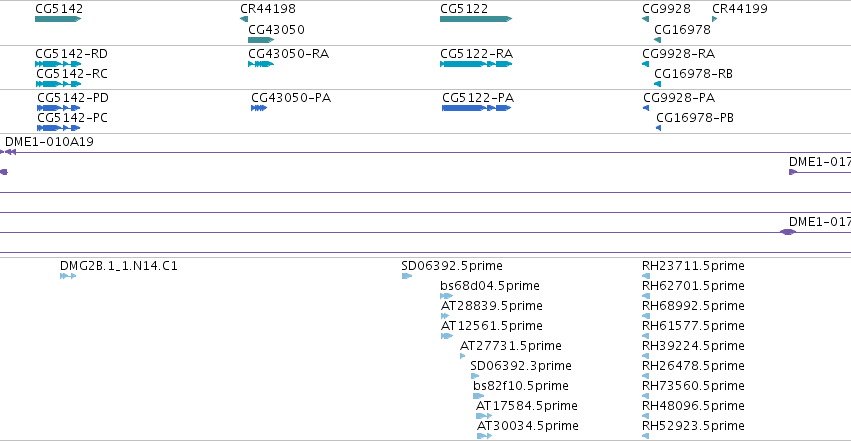
Task: Click the CG16978-RB transcript label
Action: click(693, 74)
